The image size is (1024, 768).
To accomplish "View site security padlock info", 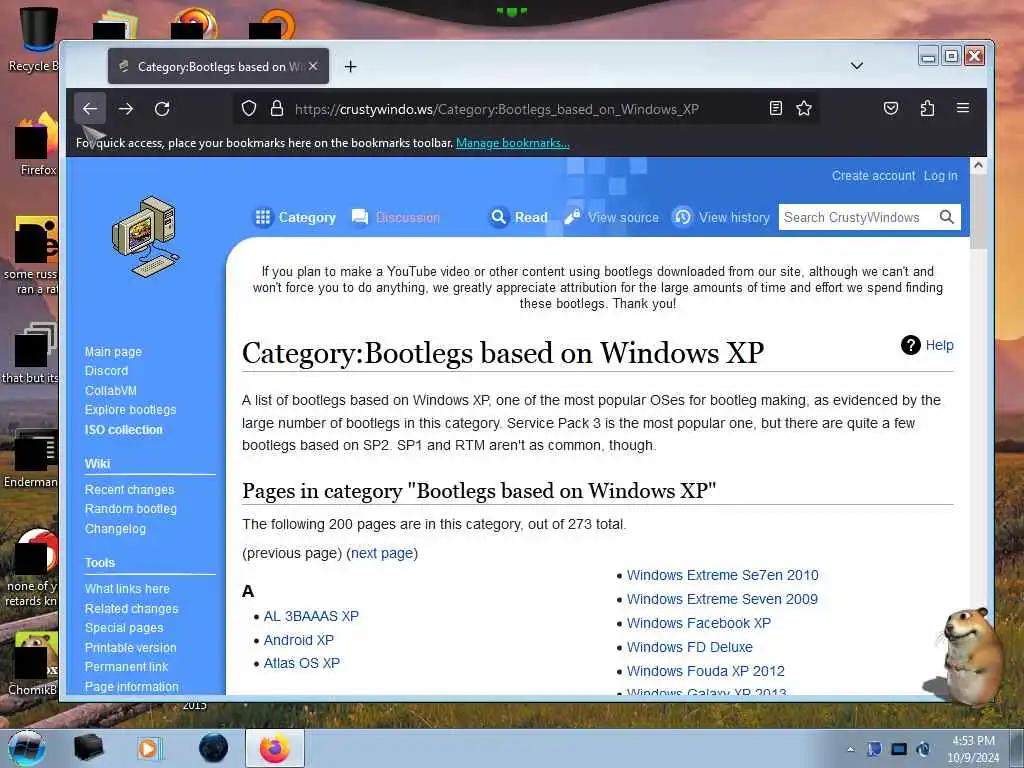I will 277,108.
